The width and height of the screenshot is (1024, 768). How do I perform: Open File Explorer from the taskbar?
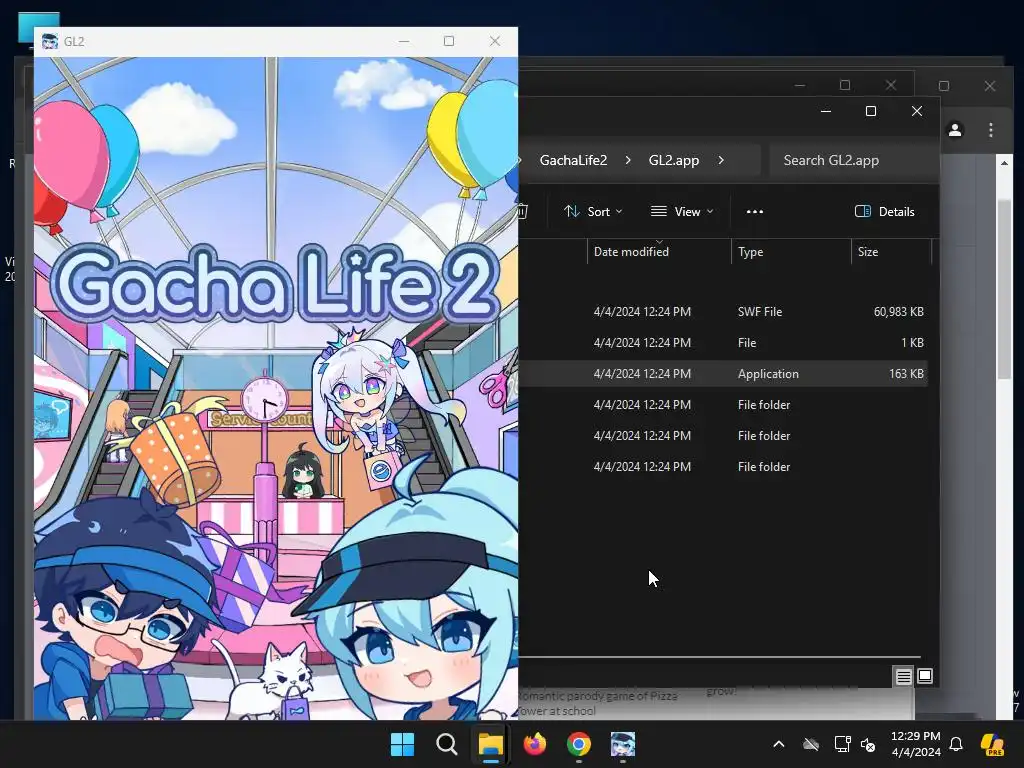tap(490, 744)
